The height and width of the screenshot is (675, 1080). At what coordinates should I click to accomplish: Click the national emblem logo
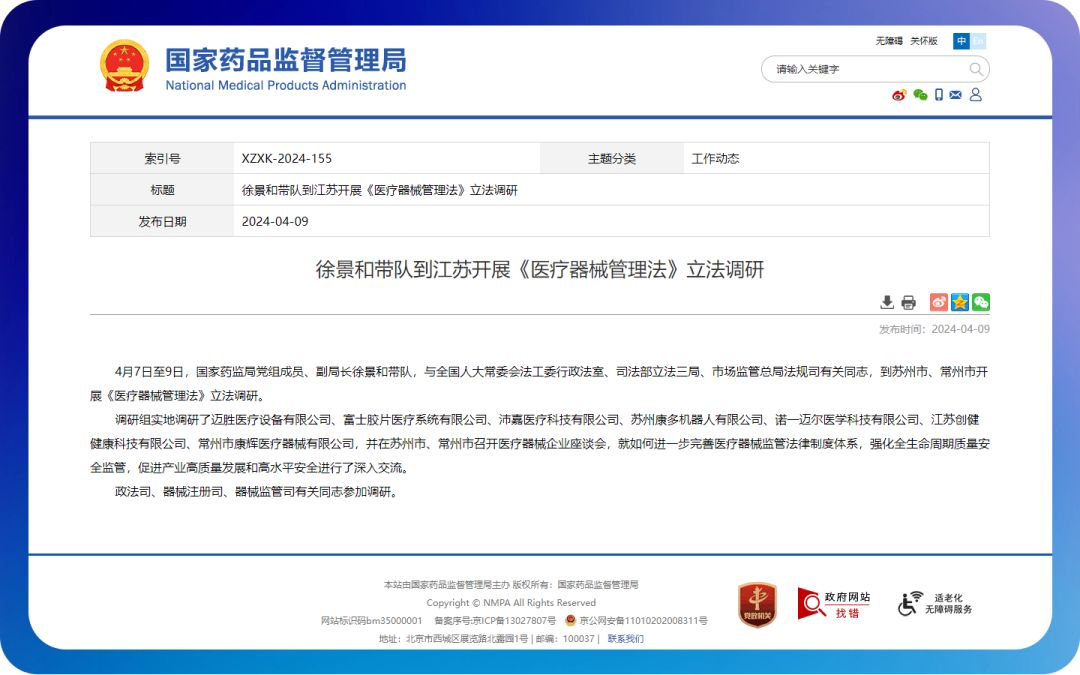coord(124,66)
